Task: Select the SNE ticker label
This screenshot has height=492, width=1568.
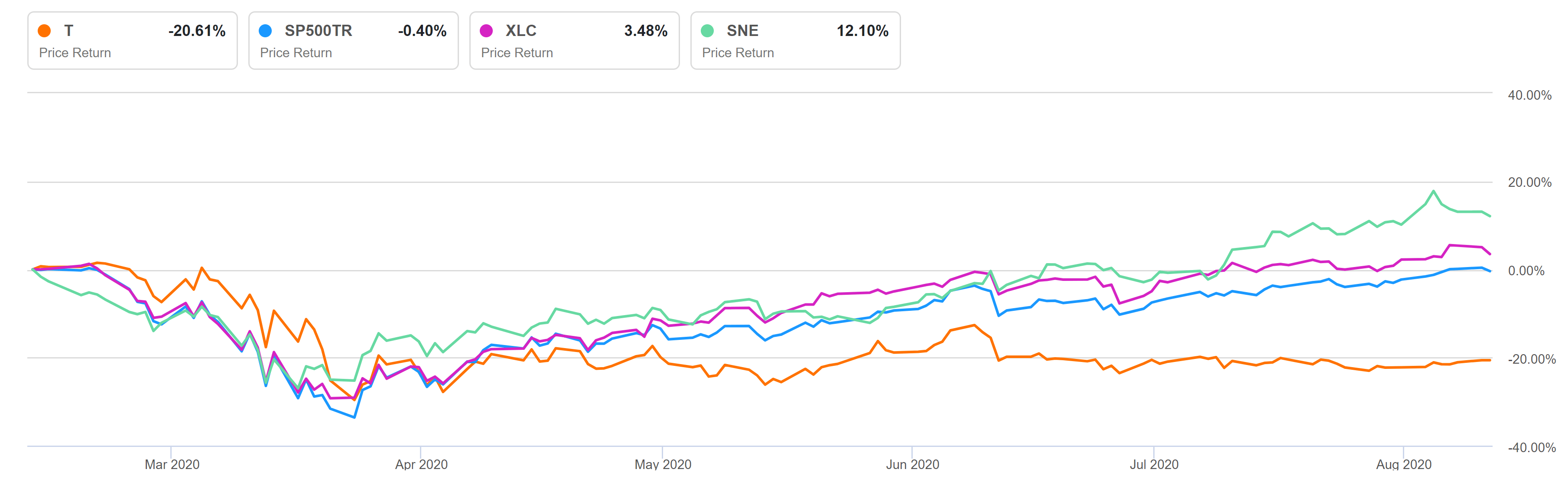Action: 742,30
